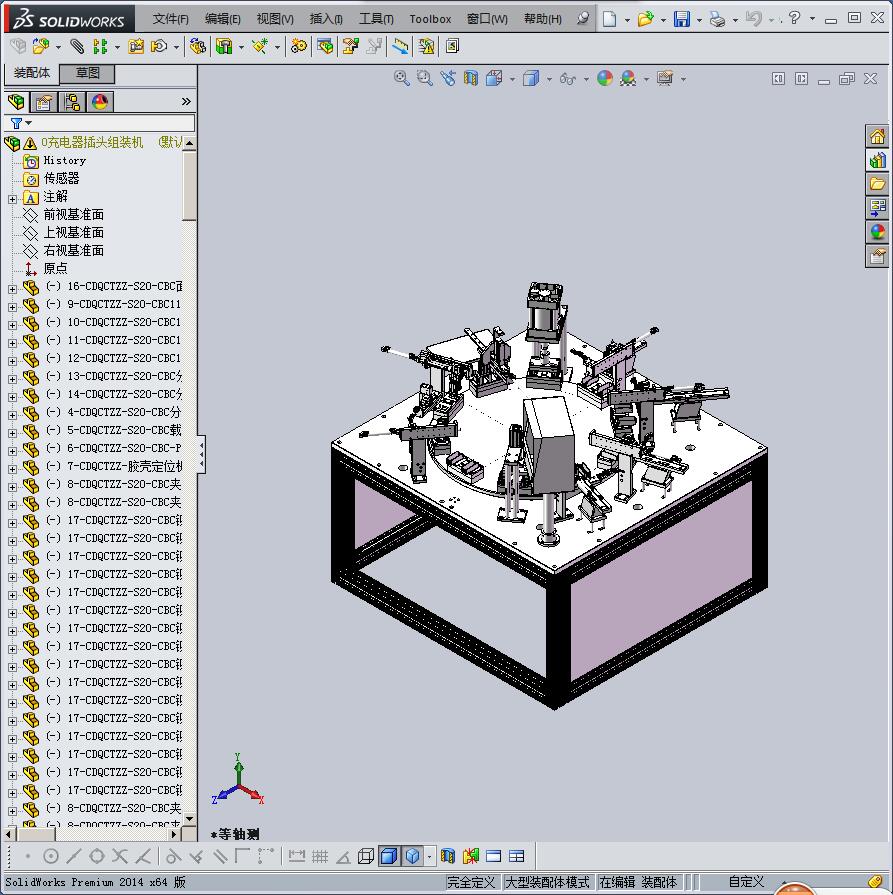Open the Custom Properties task pane icon
Image resolution: width=893 pixels, height=895 pixels.
point(877,256)
